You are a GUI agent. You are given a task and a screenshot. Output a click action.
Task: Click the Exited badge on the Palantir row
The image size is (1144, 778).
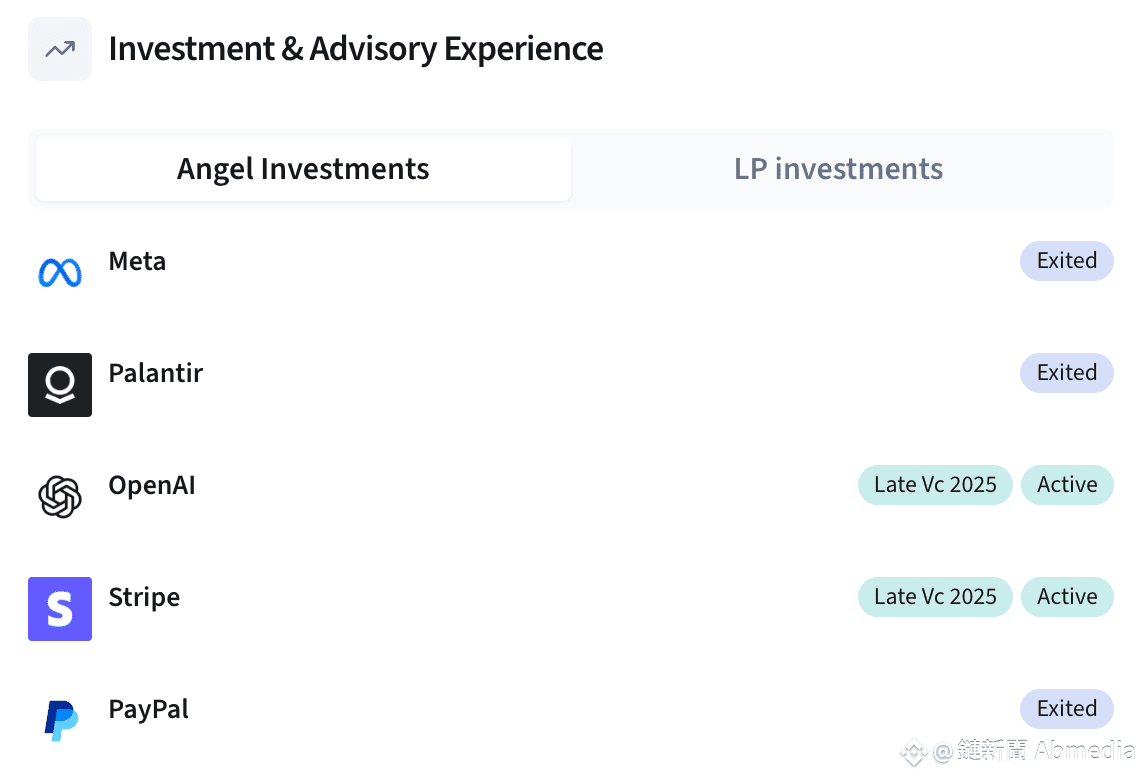1067,373
